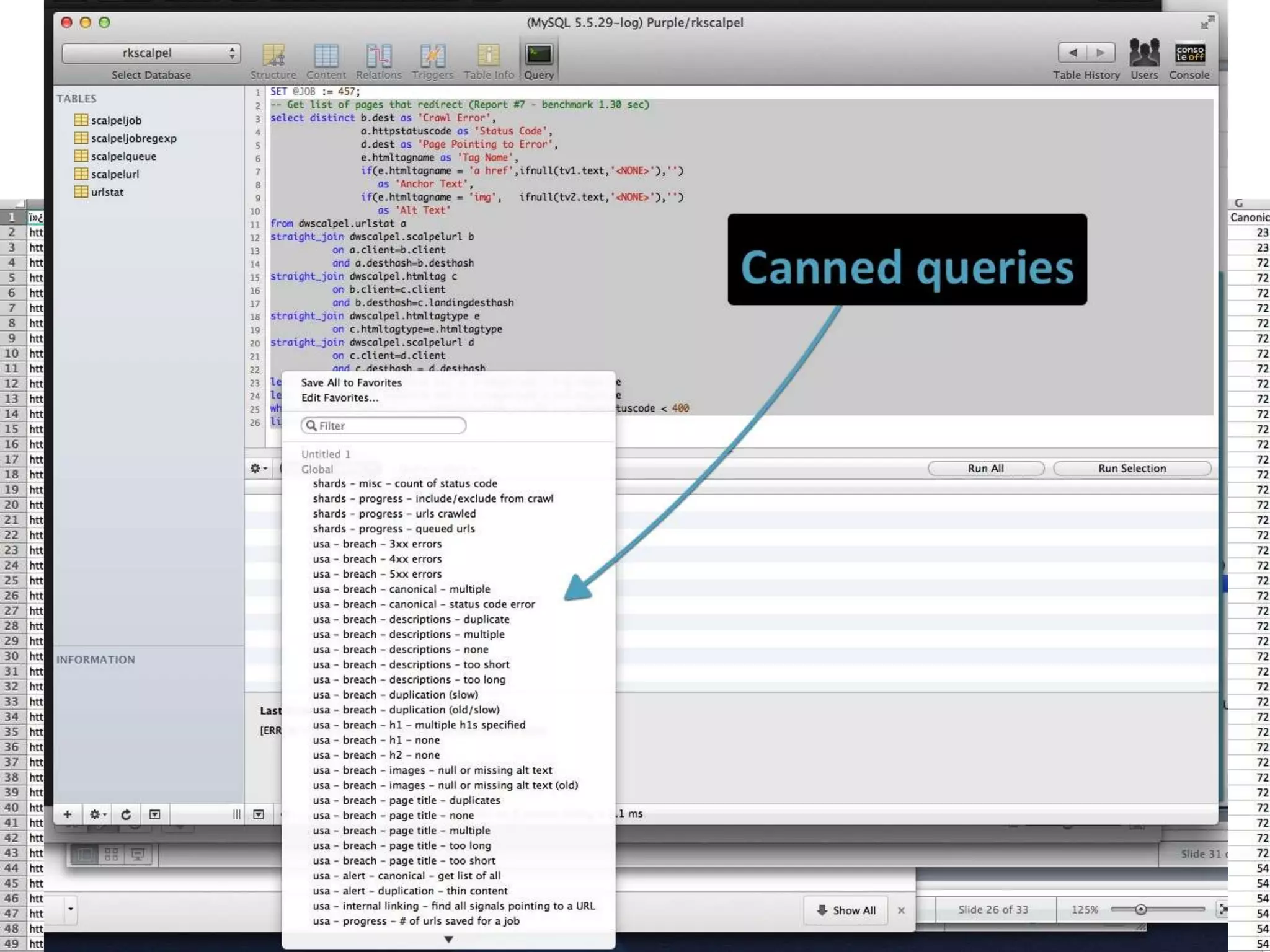
Task: Open the query gear actions dropdown
Action: pyautogui.click(x=259, y=469)
